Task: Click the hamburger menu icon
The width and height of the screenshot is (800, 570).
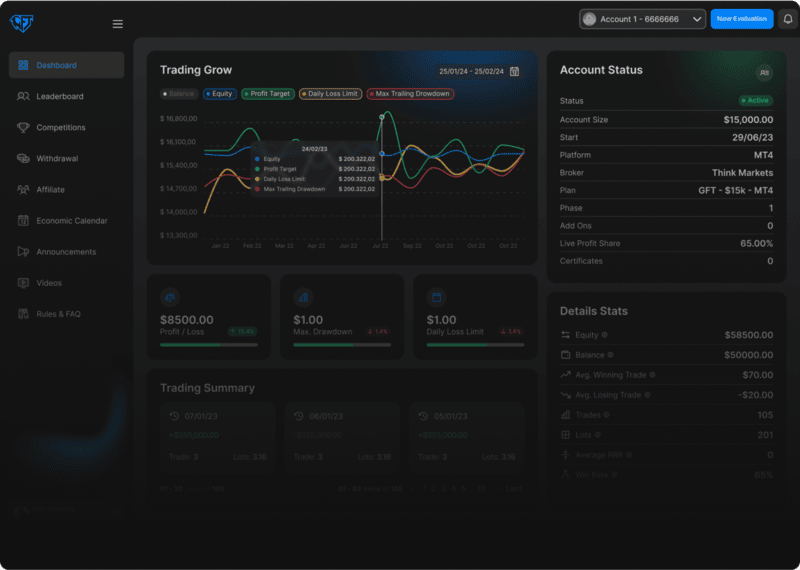Action: pyautogui.click(x=118, y=24)
